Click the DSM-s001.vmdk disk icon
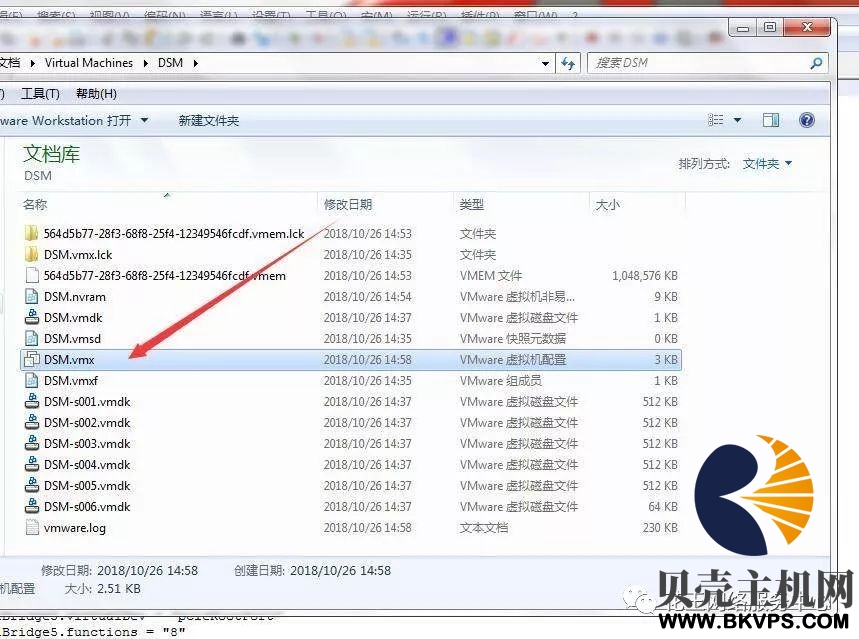The width and height of the screenshot is (859, 639). pyautogui.click(x=32, y=402)
